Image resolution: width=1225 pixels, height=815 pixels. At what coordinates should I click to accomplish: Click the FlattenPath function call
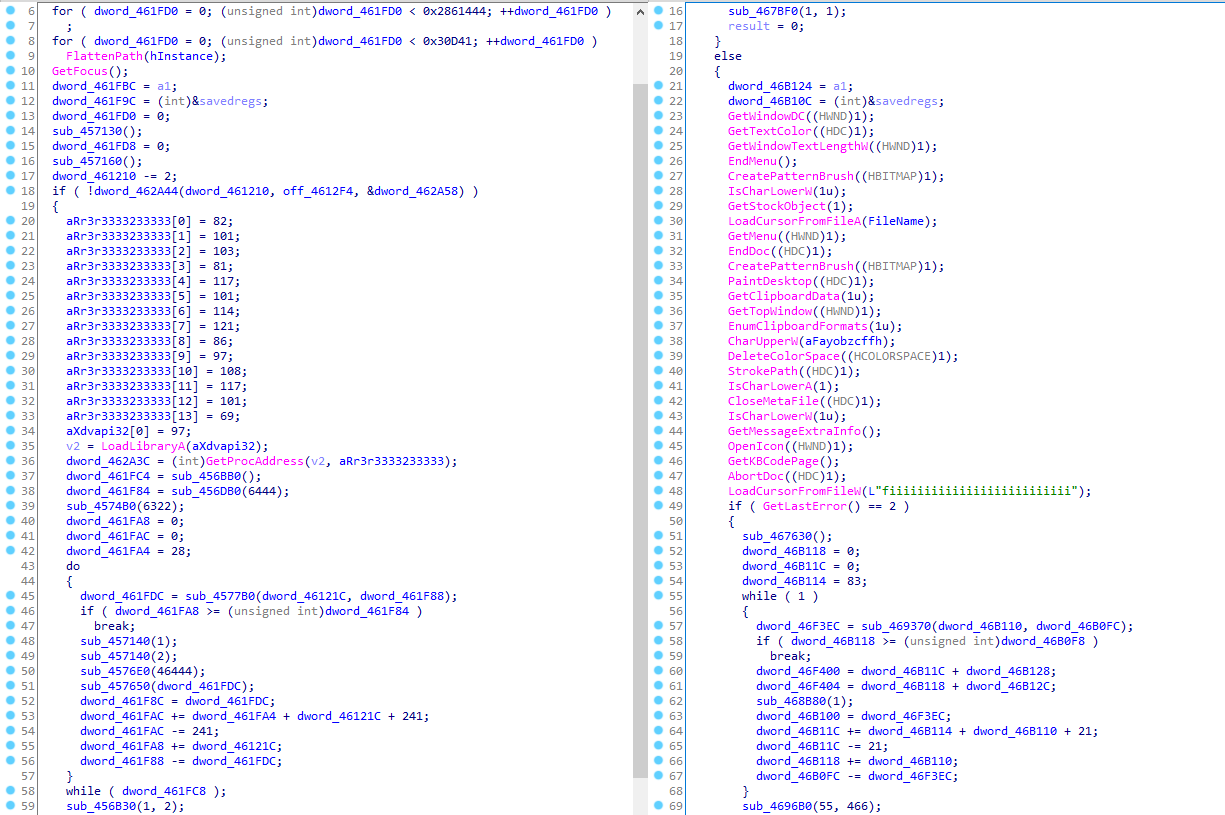coord(102,56)
